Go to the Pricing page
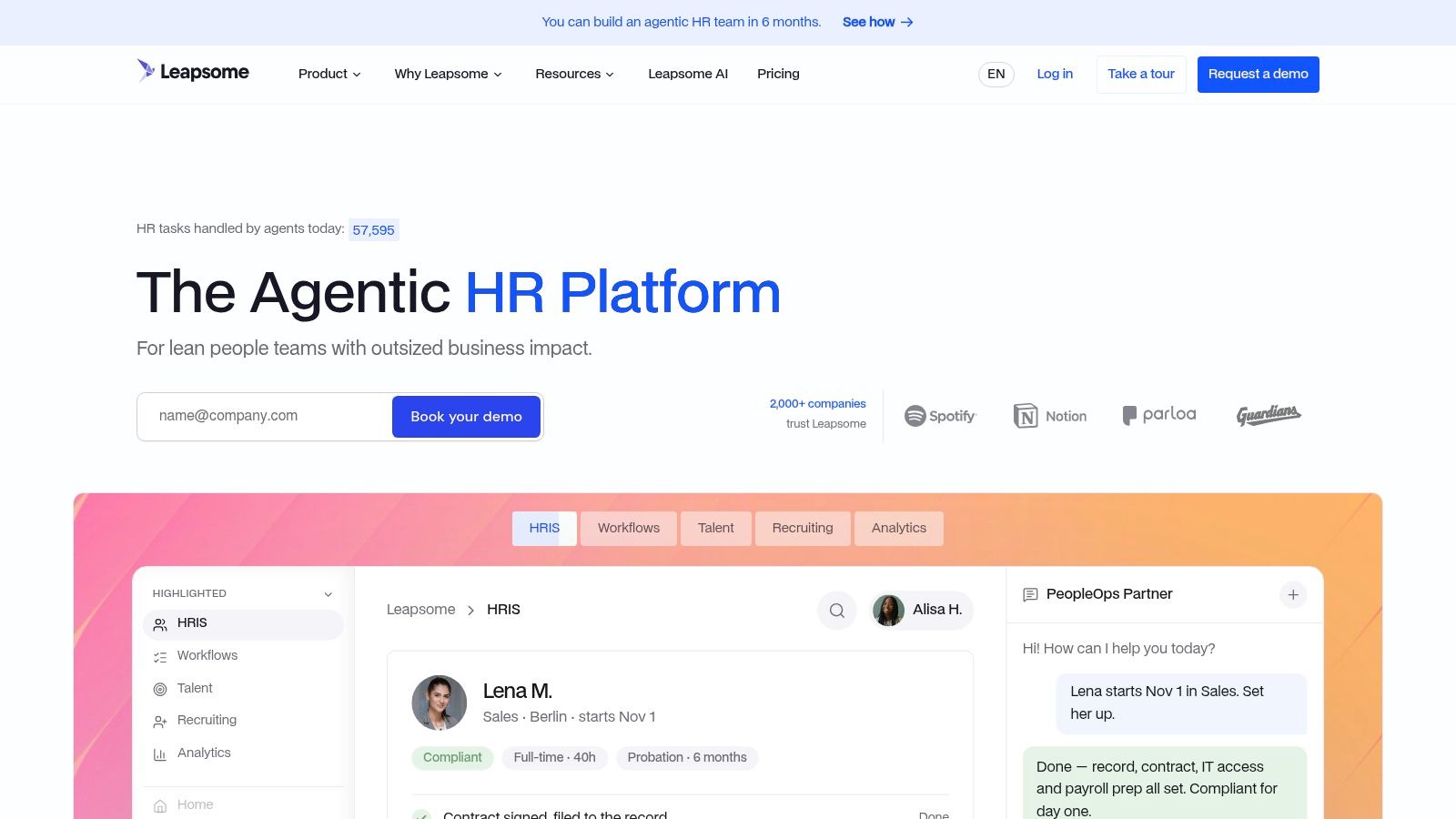 778,74
